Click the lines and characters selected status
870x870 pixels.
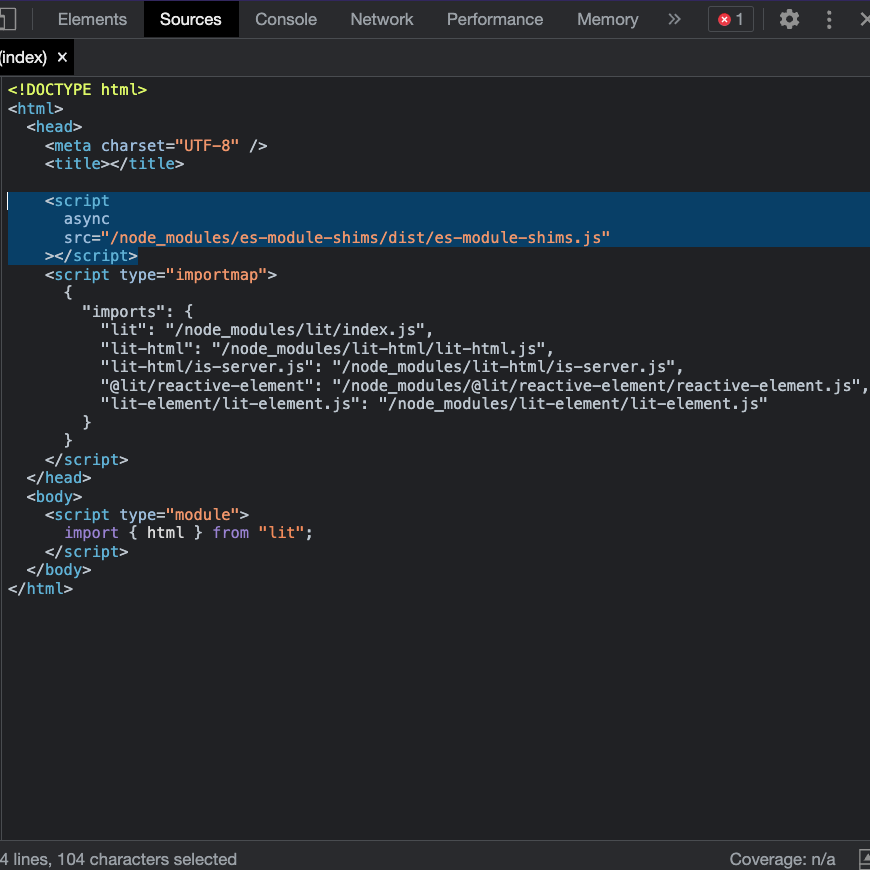point(118,859)
